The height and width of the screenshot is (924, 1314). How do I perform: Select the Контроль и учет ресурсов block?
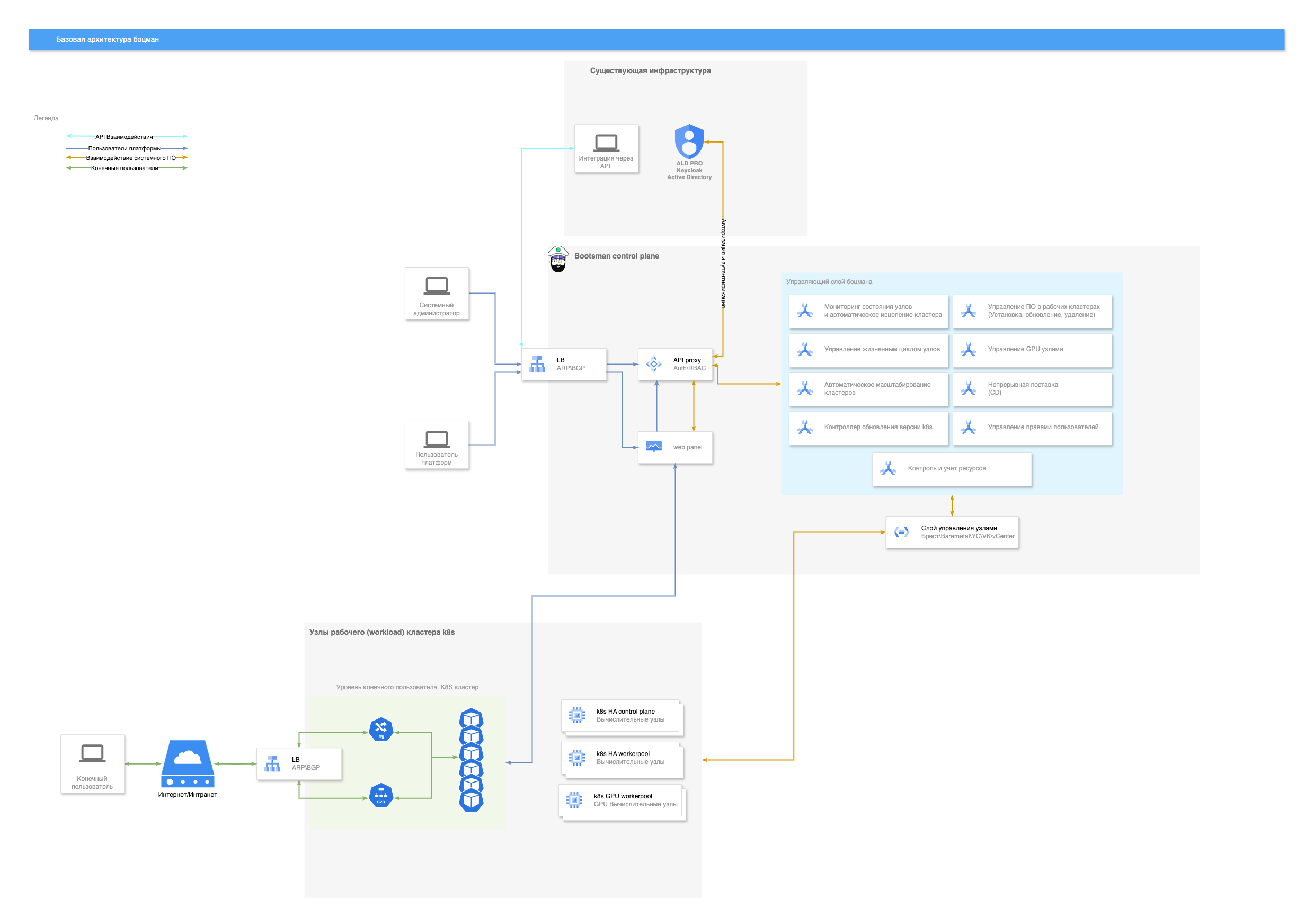(952, 469)
